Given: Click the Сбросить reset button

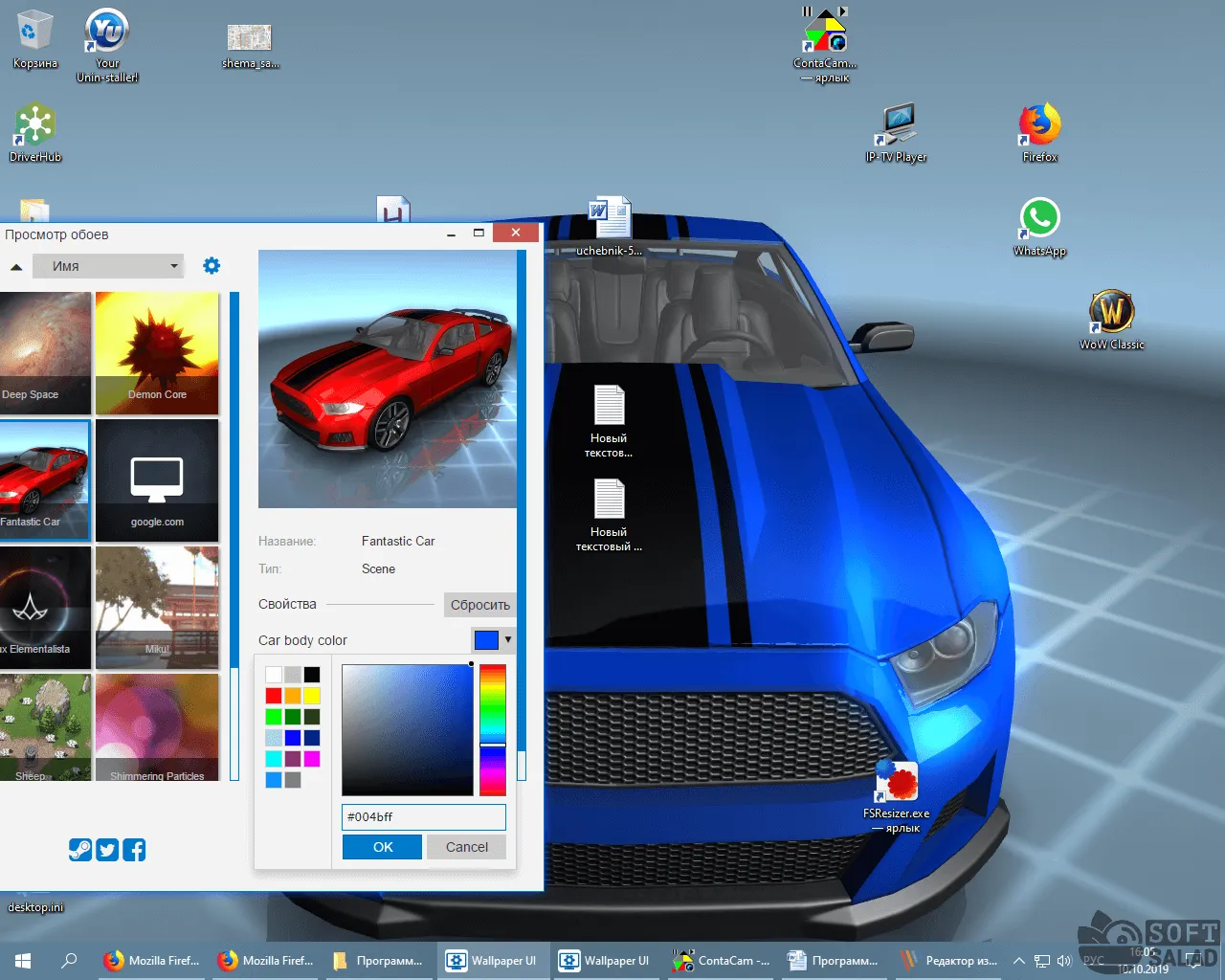Looking at the screenshot, I should click(x=479, y=605).
